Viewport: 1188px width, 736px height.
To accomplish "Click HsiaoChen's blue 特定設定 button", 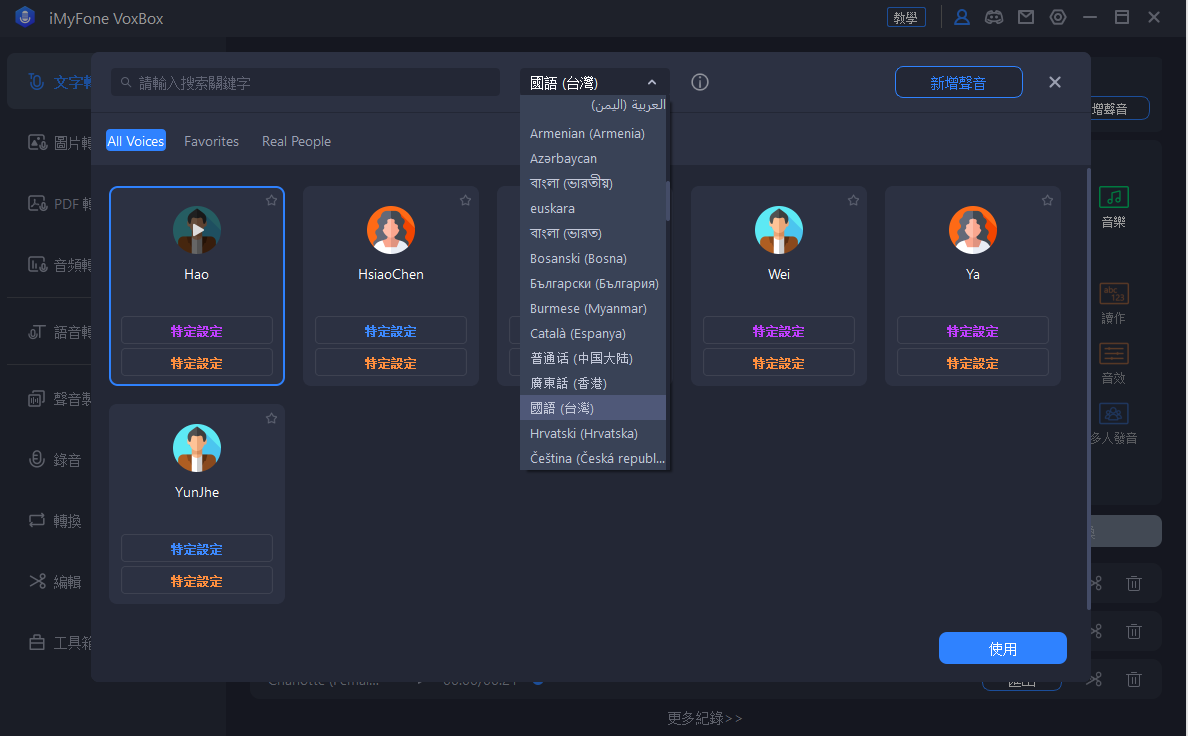I will pyautogui.click(x=391, y=330).
